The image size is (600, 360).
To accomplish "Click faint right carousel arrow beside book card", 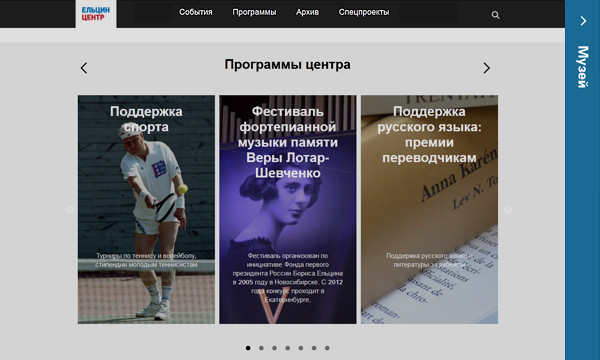I will tap(507, 210).
